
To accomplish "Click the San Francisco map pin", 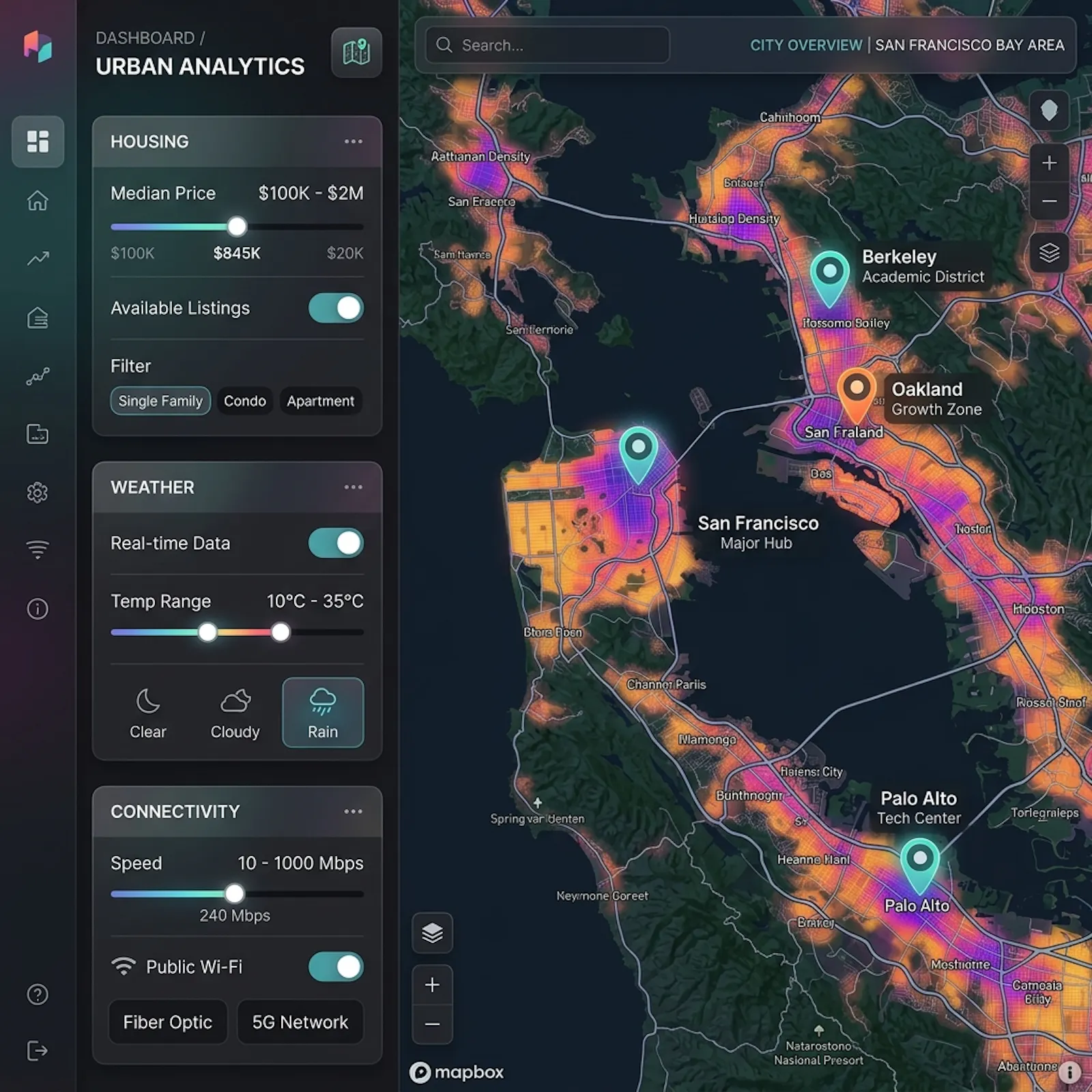I will click(638, 455).
